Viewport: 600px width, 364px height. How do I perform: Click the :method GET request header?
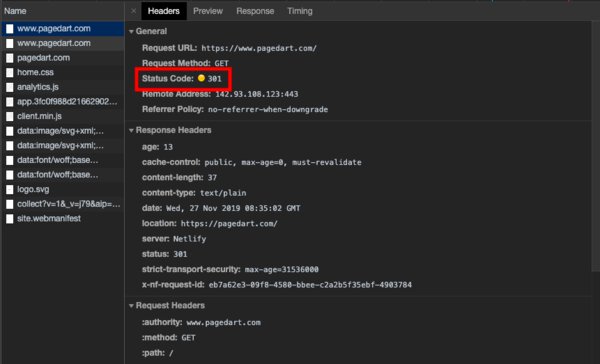coord(169,338)
